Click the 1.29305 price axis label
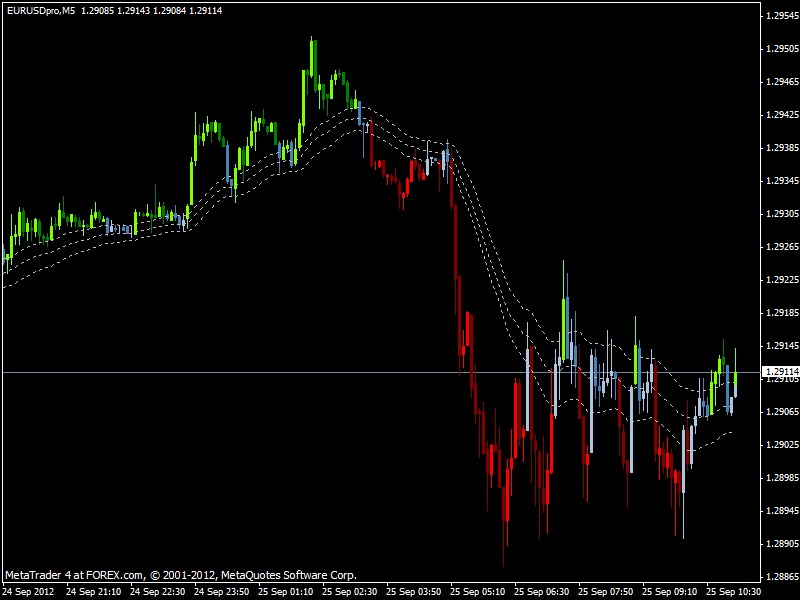The width and height of the screenshot is (800, 600). 782,214
